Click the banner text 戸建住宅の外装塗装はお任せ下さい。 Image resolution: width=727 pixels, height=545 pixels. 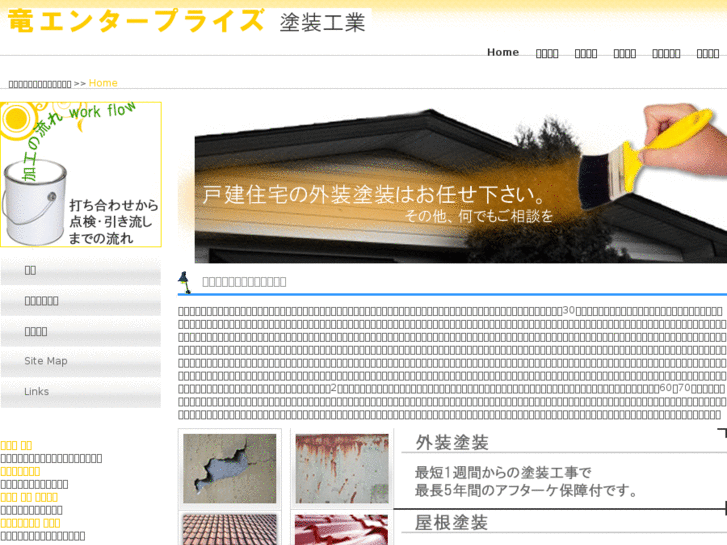tap(374, 194)
